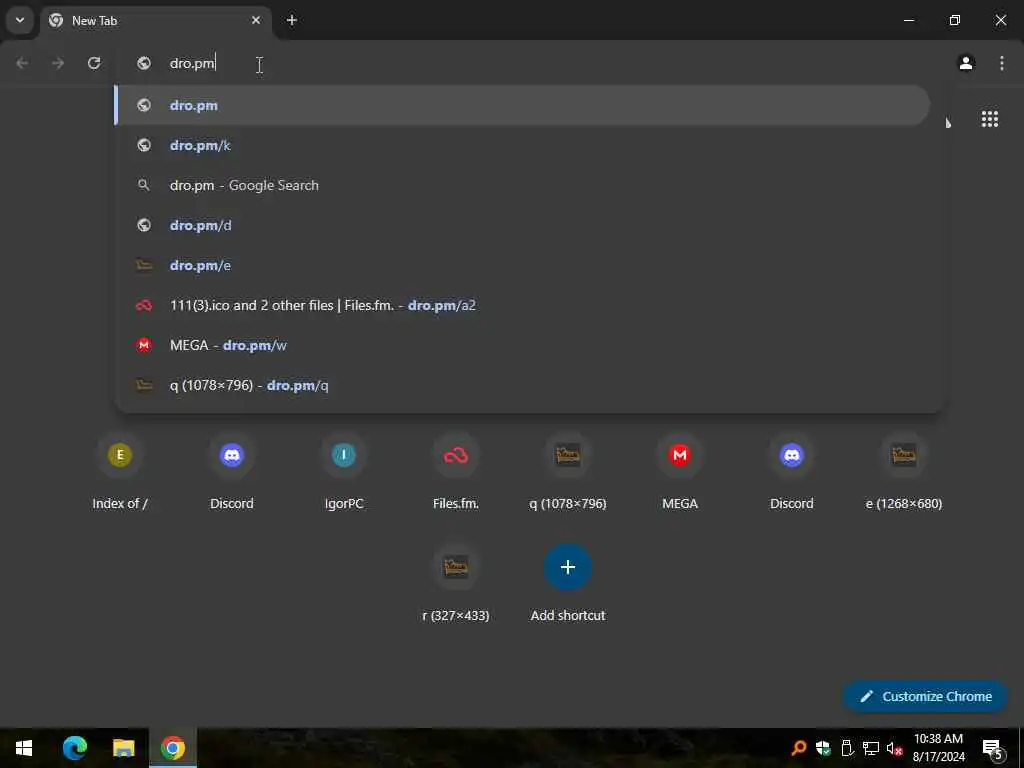Select the Files.fm dro.pm/a2 suggestion
This screenshot has height=768, width=1024.
(522, 305)
